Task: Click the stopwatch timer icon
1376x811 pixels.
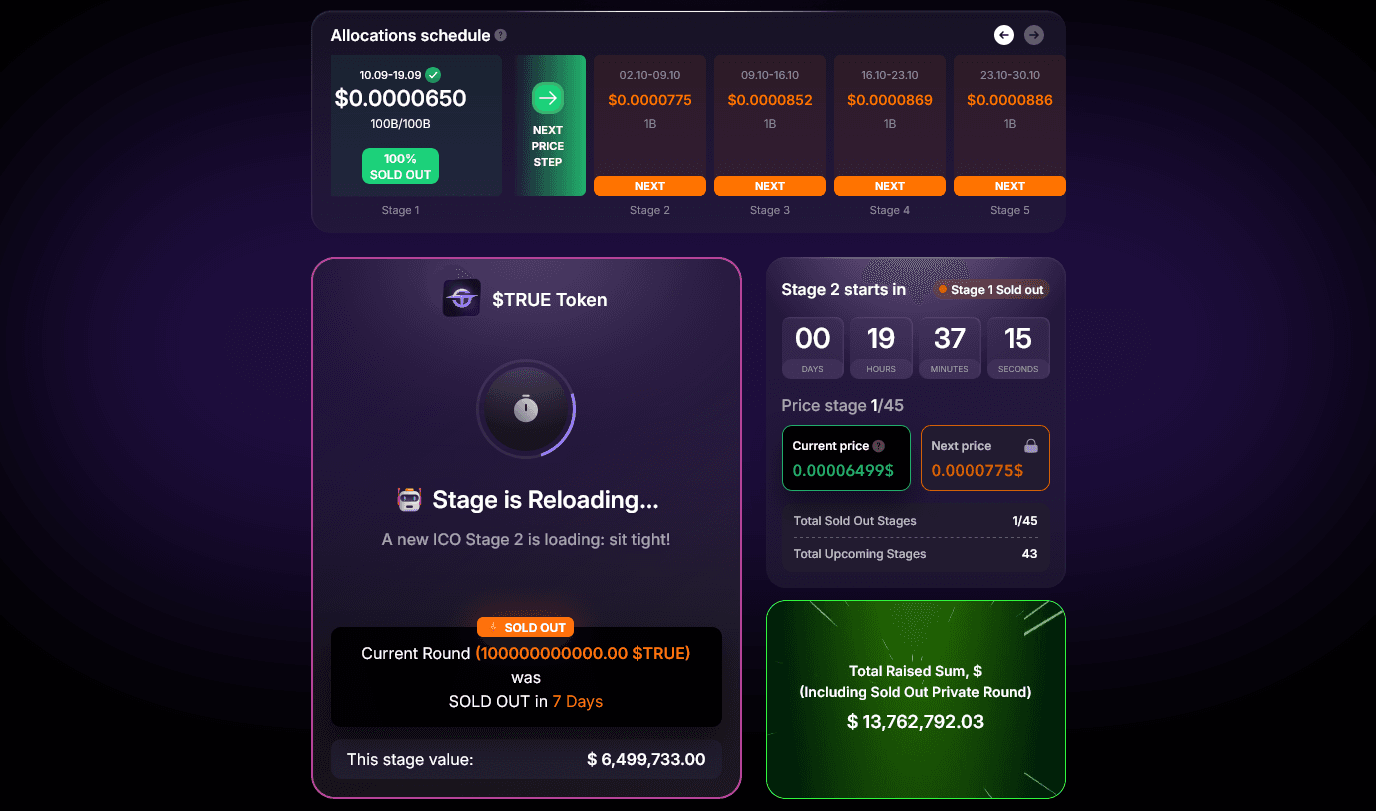Action: coord(526,408)
